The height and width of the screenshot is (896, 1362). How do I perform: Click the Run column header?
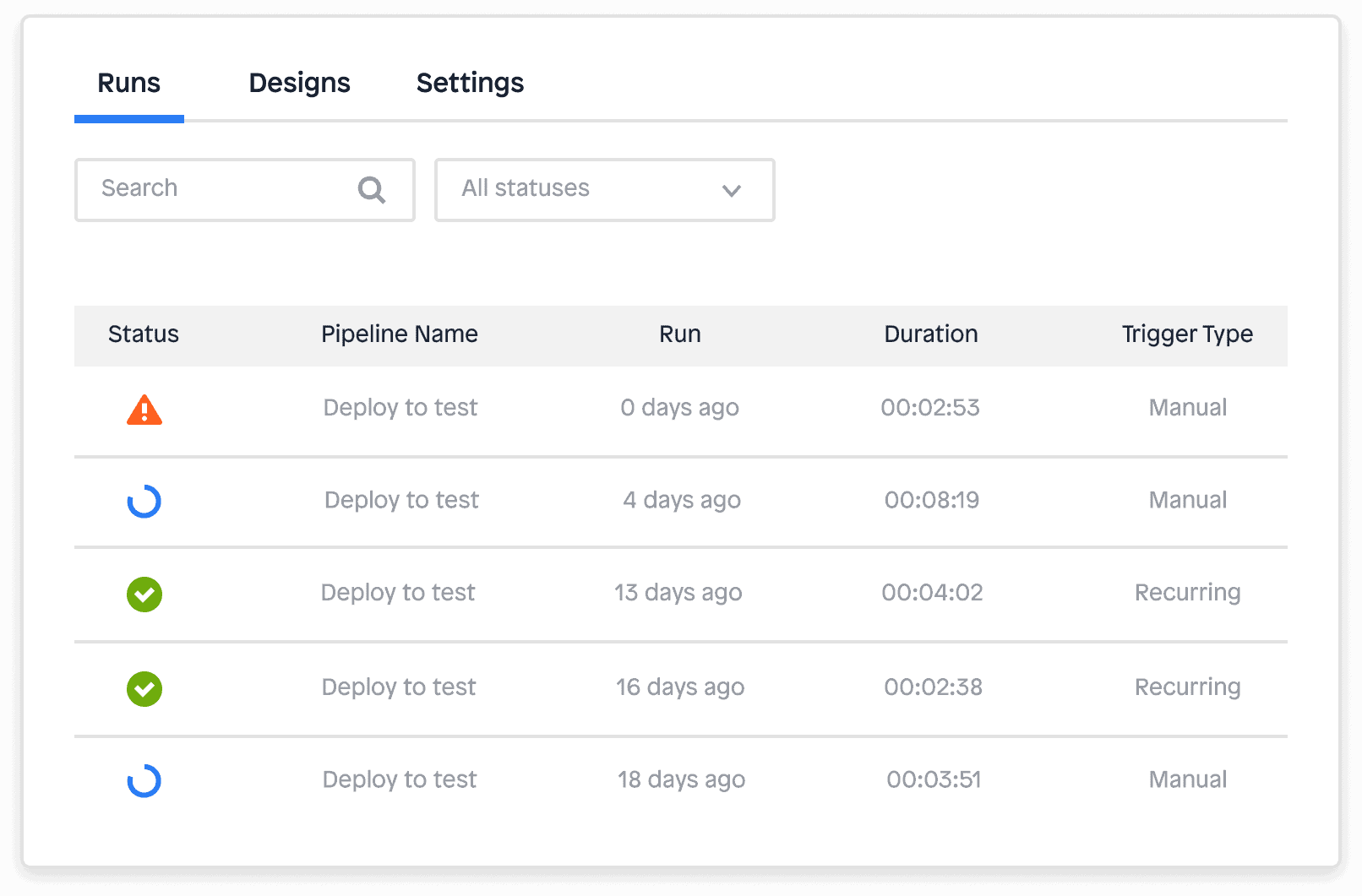coord(680,334)
